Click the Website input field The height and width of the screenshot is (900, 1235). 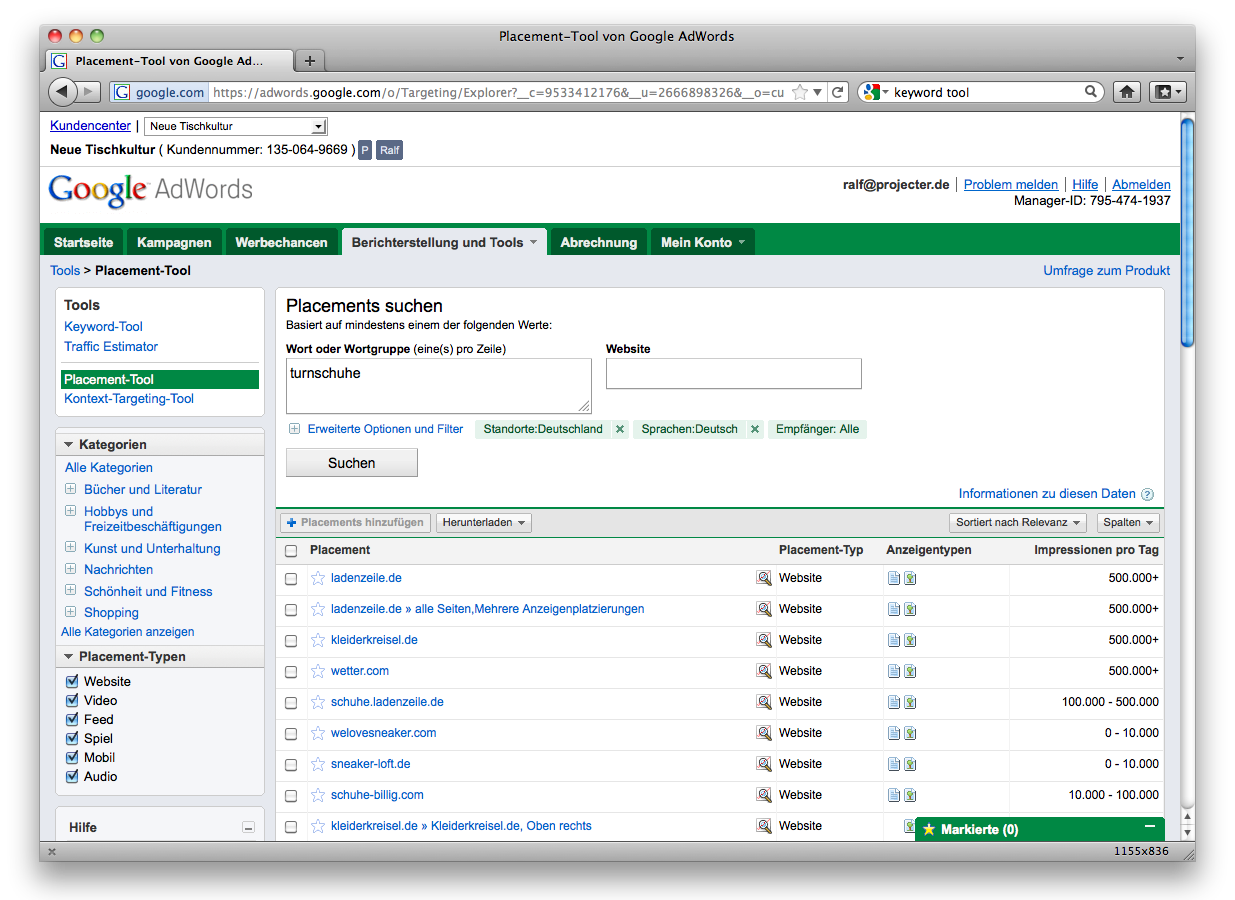[733, 374]
